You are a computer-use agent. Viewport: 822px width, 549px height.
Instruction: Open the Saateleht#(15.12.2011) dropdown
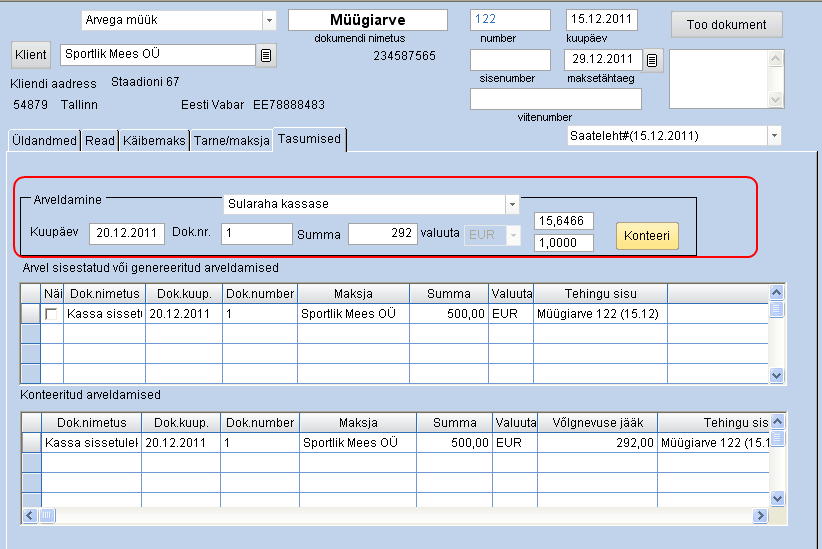(x=774, y=136)
